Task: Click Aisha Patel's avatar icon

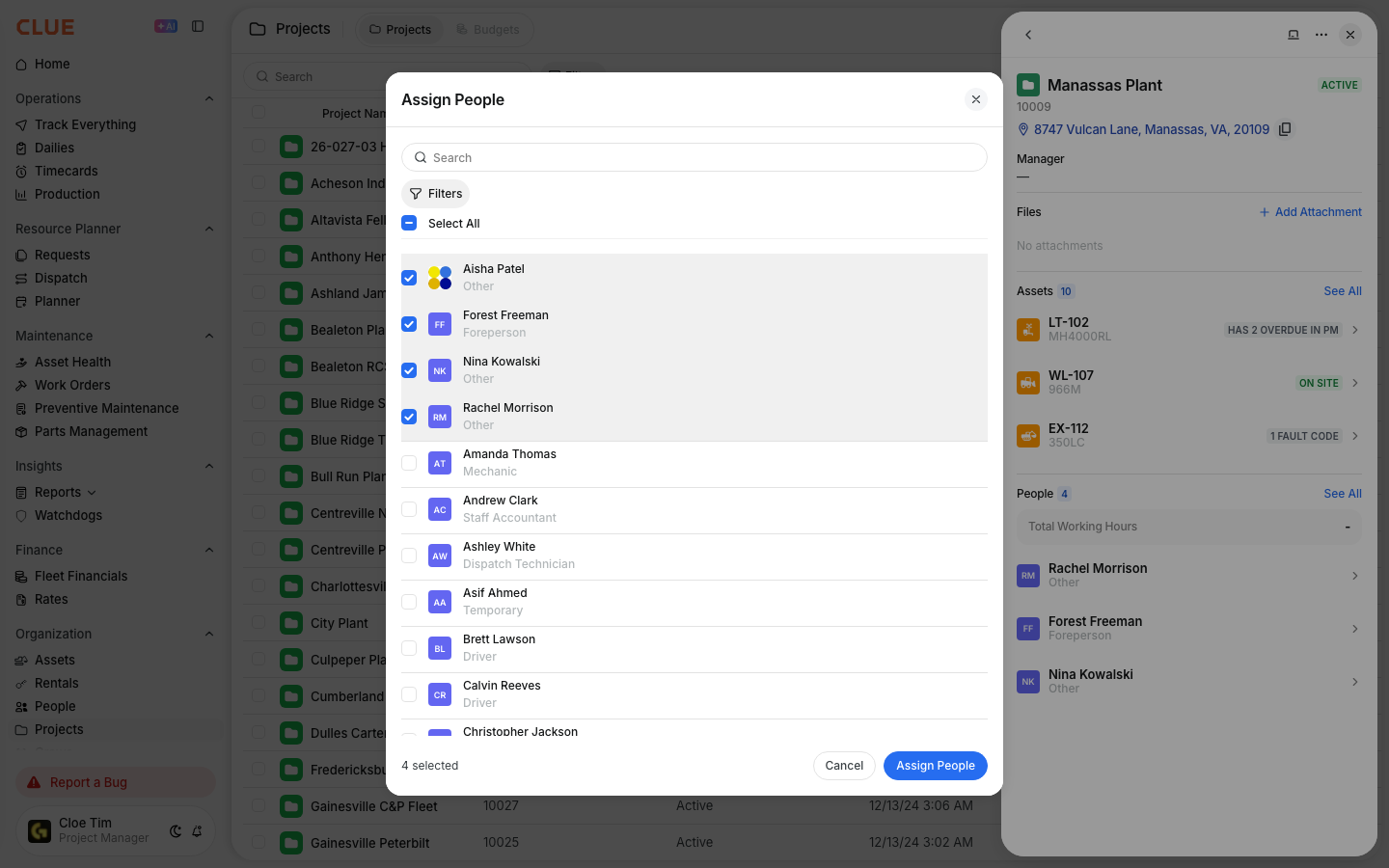Action: pyautogui.click(x=440, y=278)
